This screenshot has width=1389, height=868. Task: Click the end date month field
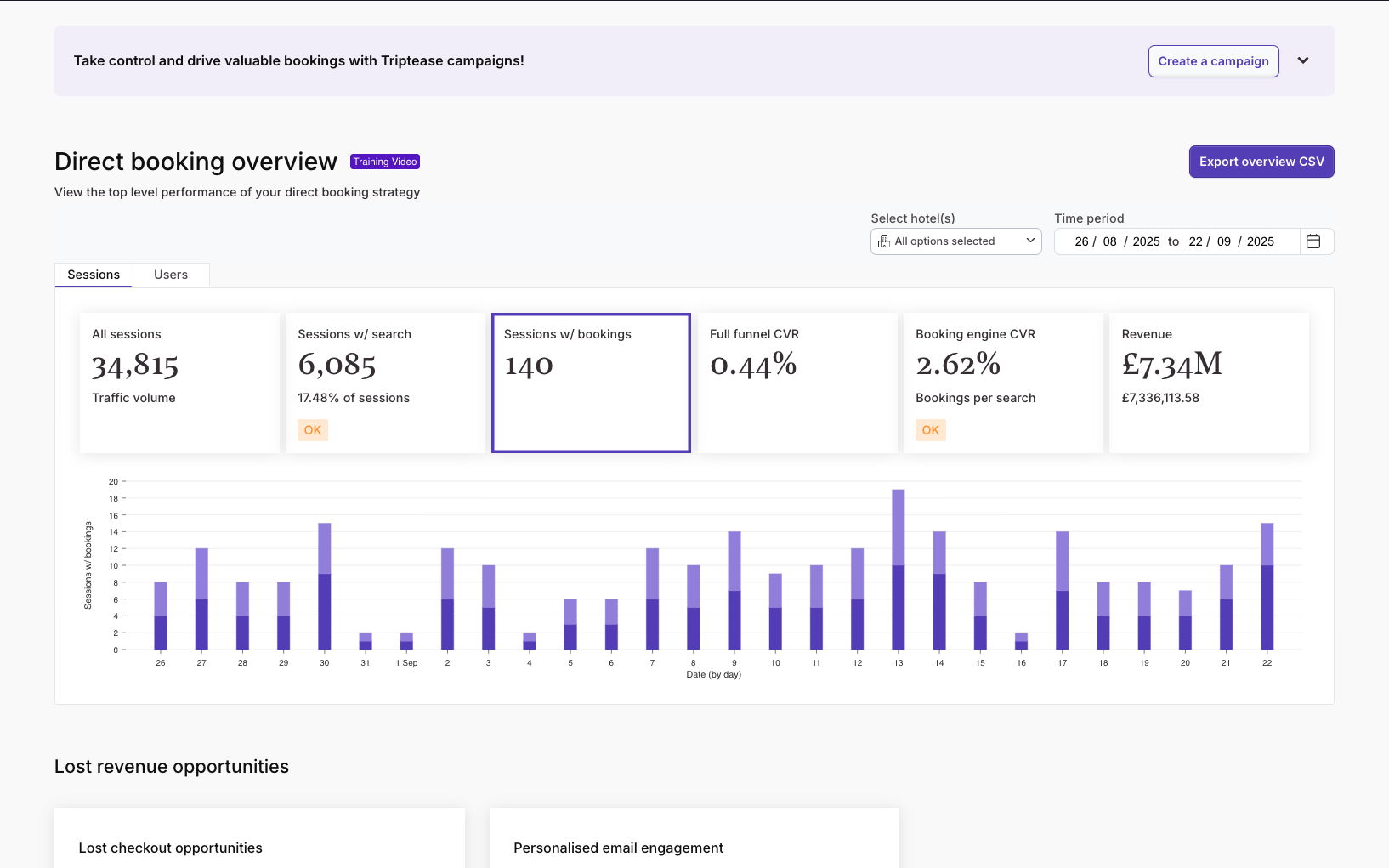pos(1223,241)
